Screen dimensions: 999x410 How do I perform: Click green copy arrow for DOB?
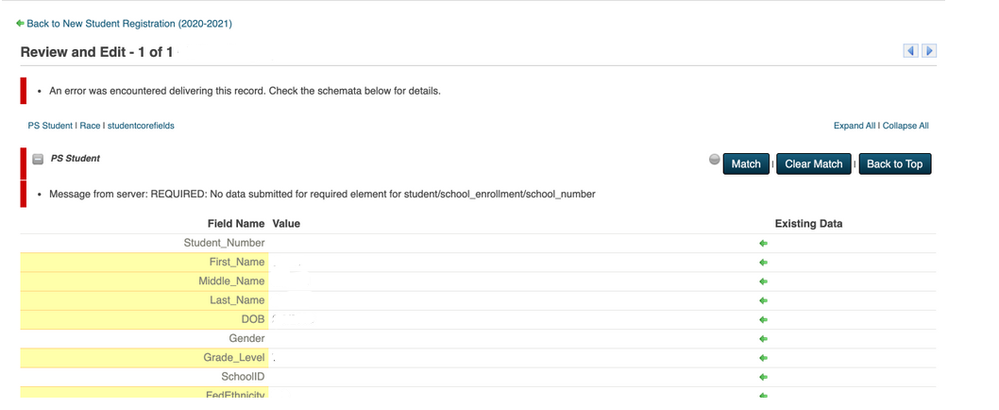763,320
